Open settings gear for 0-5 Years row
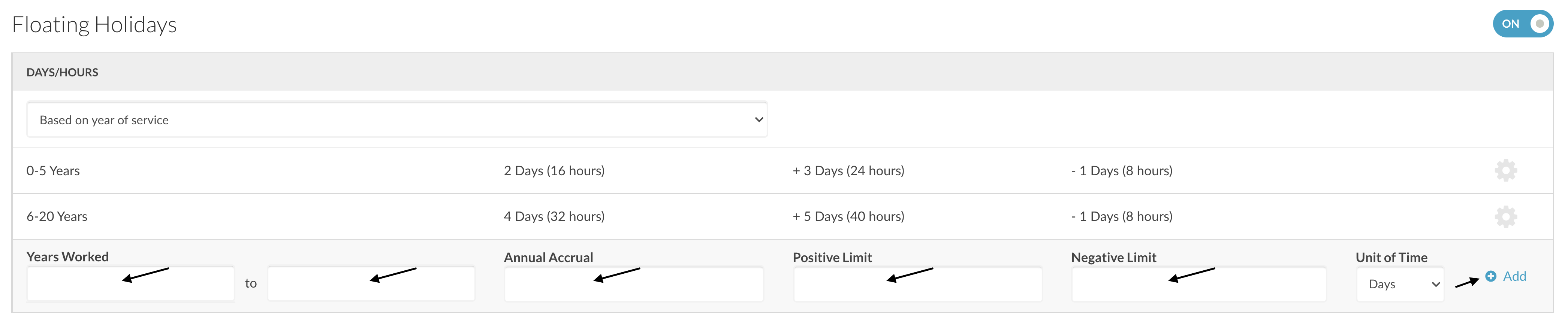This screenshot has width=1568, height=334. tap(1505, 170)
